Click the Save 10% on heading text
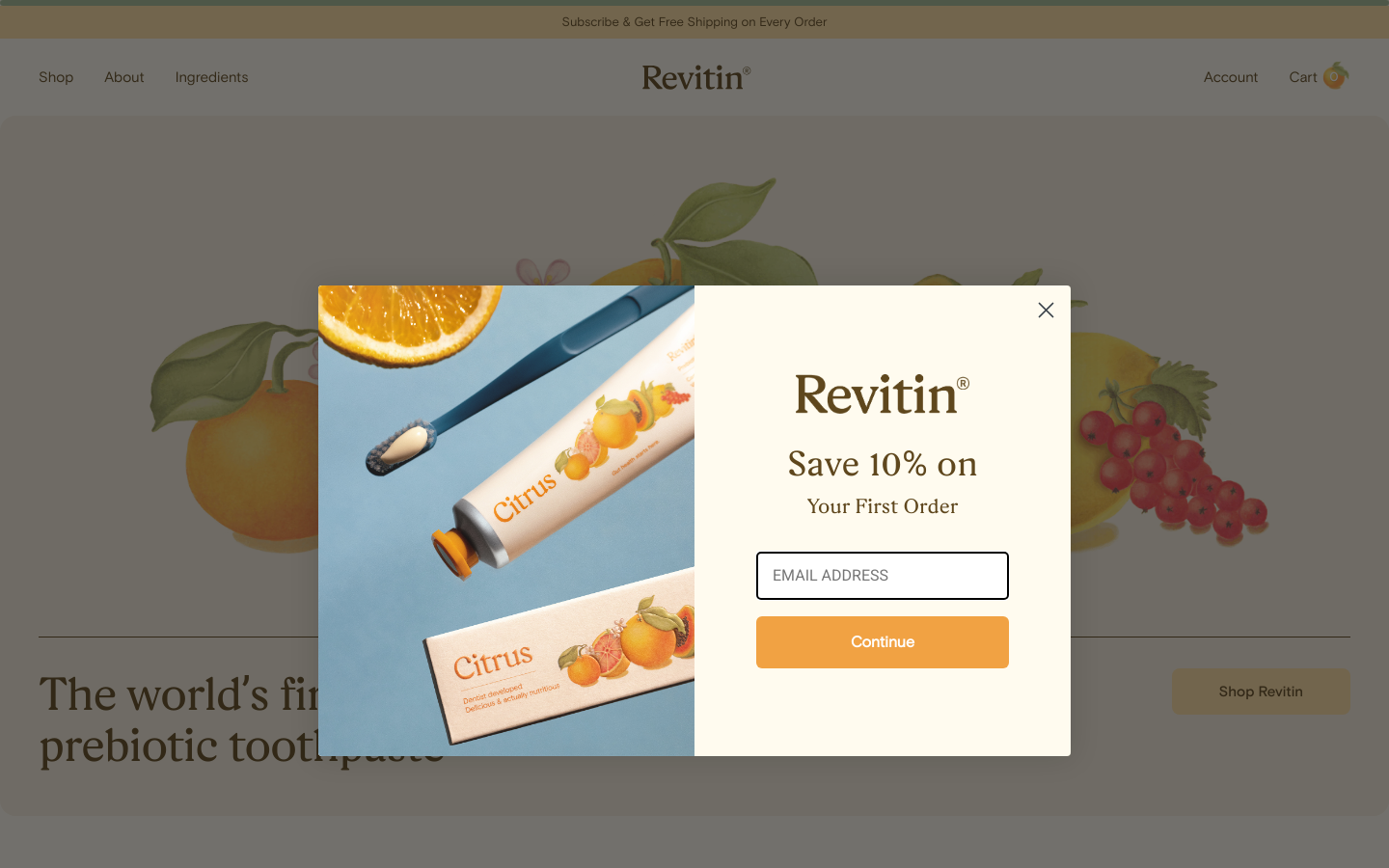Image resolution: width=1389 pixels, height=868 pixels. tap(883, 464)
